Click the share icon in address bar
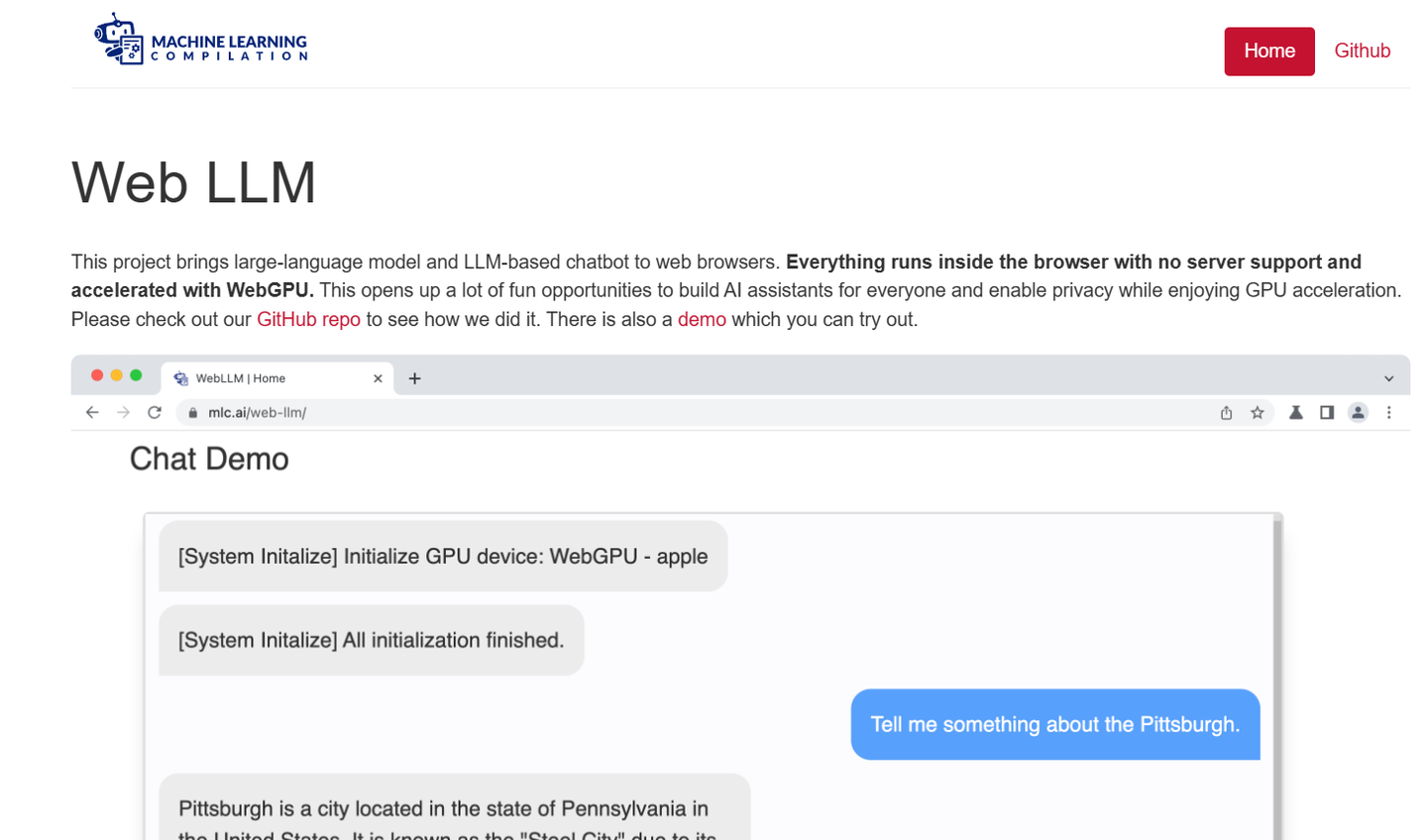 click(1226, 413)
